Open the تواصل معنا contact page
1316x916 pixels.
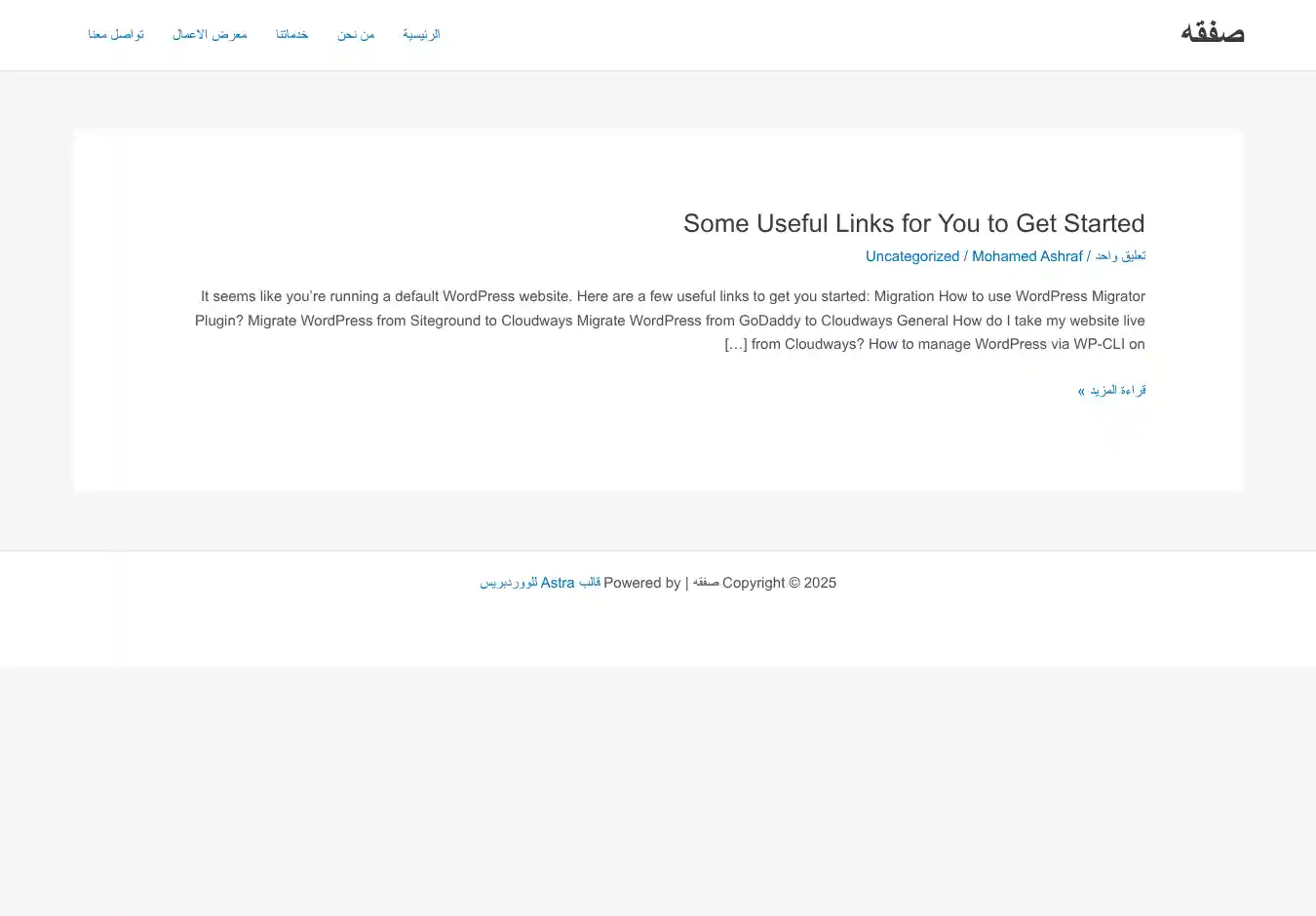(x=116, y=35)
